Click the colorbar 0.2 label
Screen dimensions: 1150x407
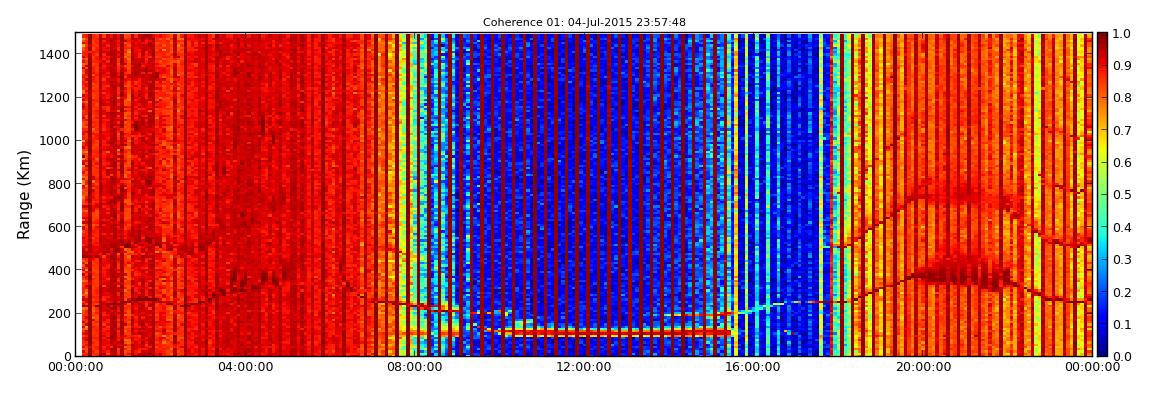pos(1121,292)
